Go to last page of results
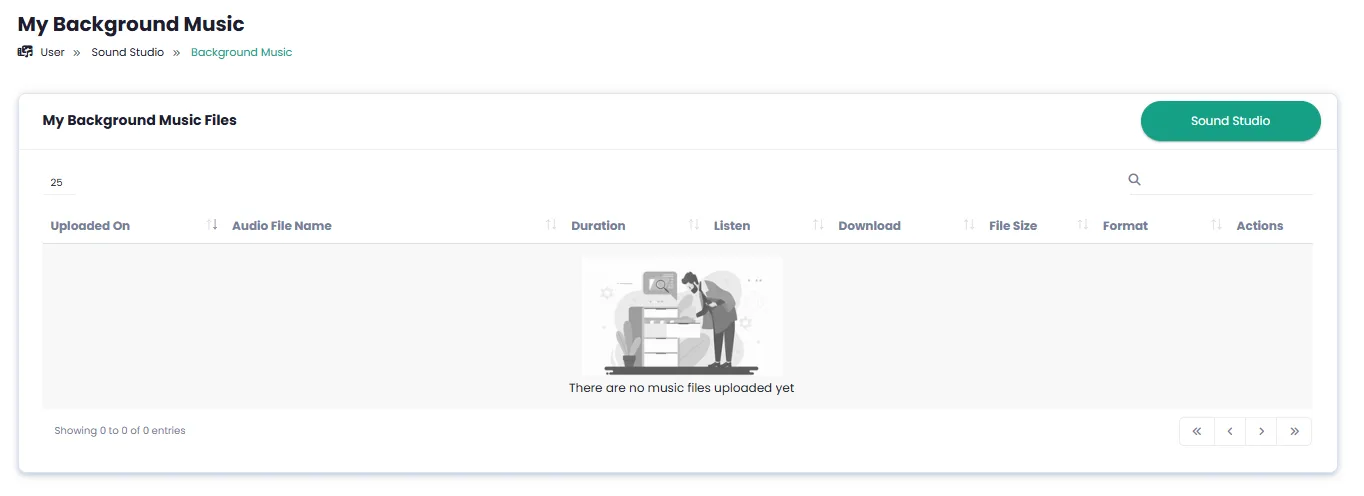 1295,431
